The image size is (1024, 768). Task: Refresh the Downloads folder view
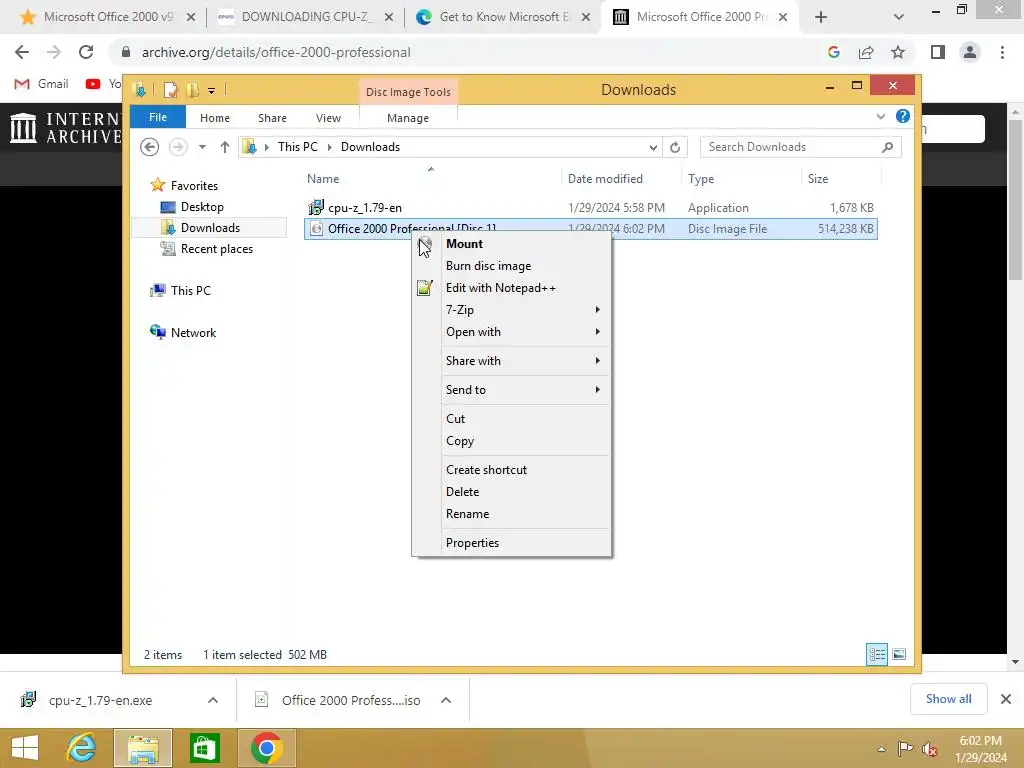[x=675, y=148]
